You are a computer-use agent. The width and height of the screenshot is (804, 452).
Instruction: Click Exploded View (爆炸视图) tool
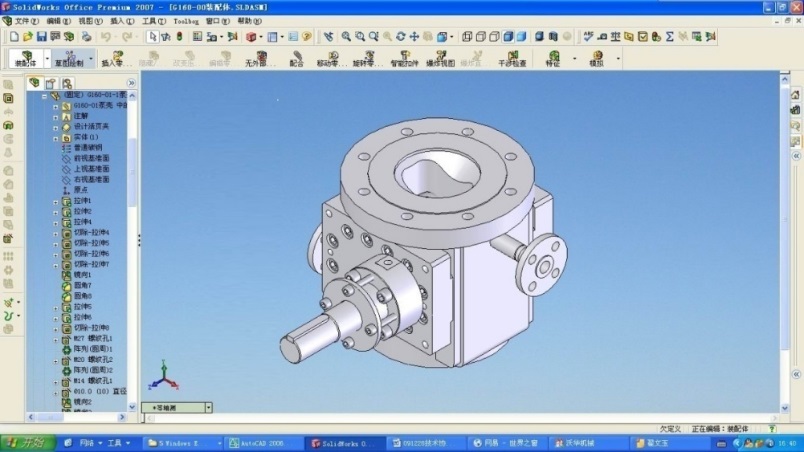tap(441, 58)
